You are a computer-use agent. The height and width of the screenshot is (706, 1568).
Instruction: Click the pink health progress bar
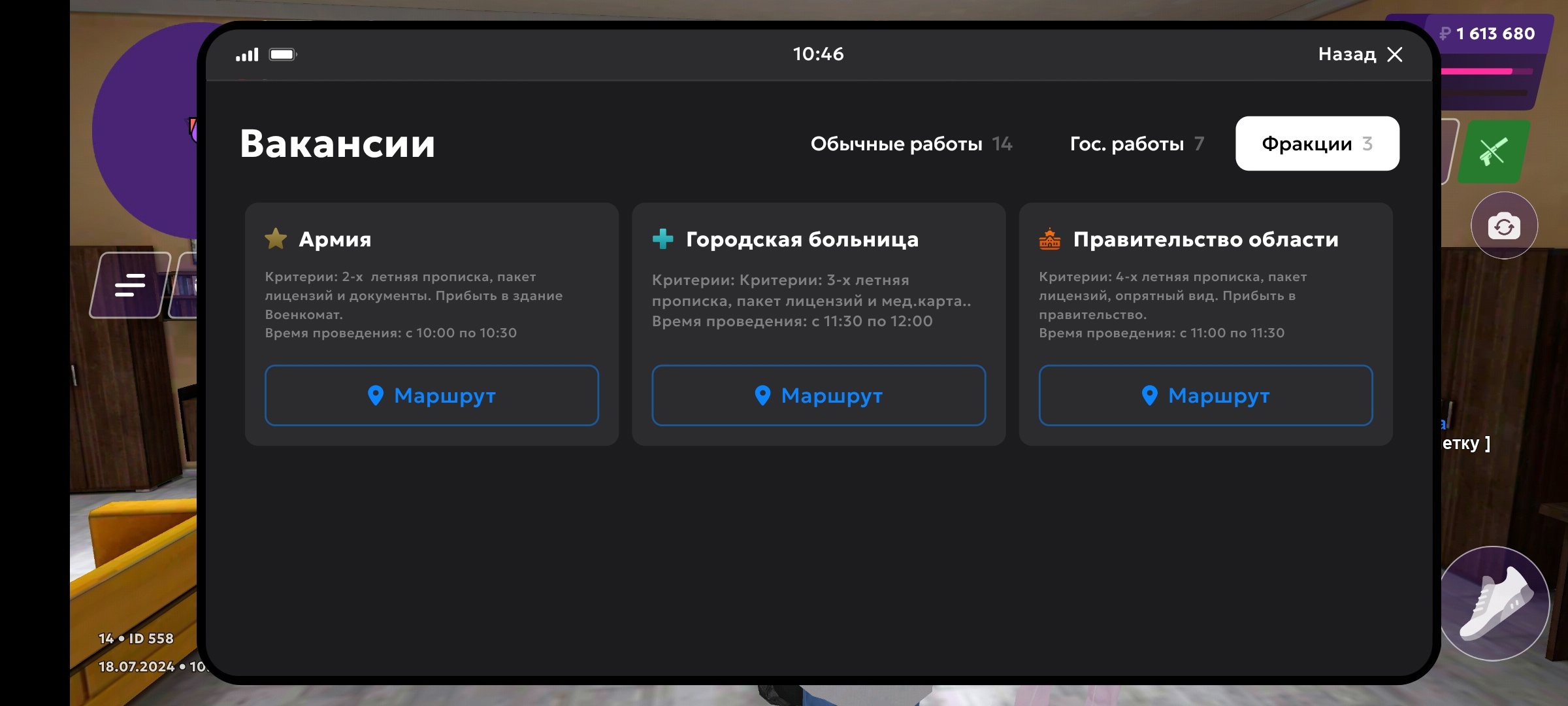(x=1478, y=71)
